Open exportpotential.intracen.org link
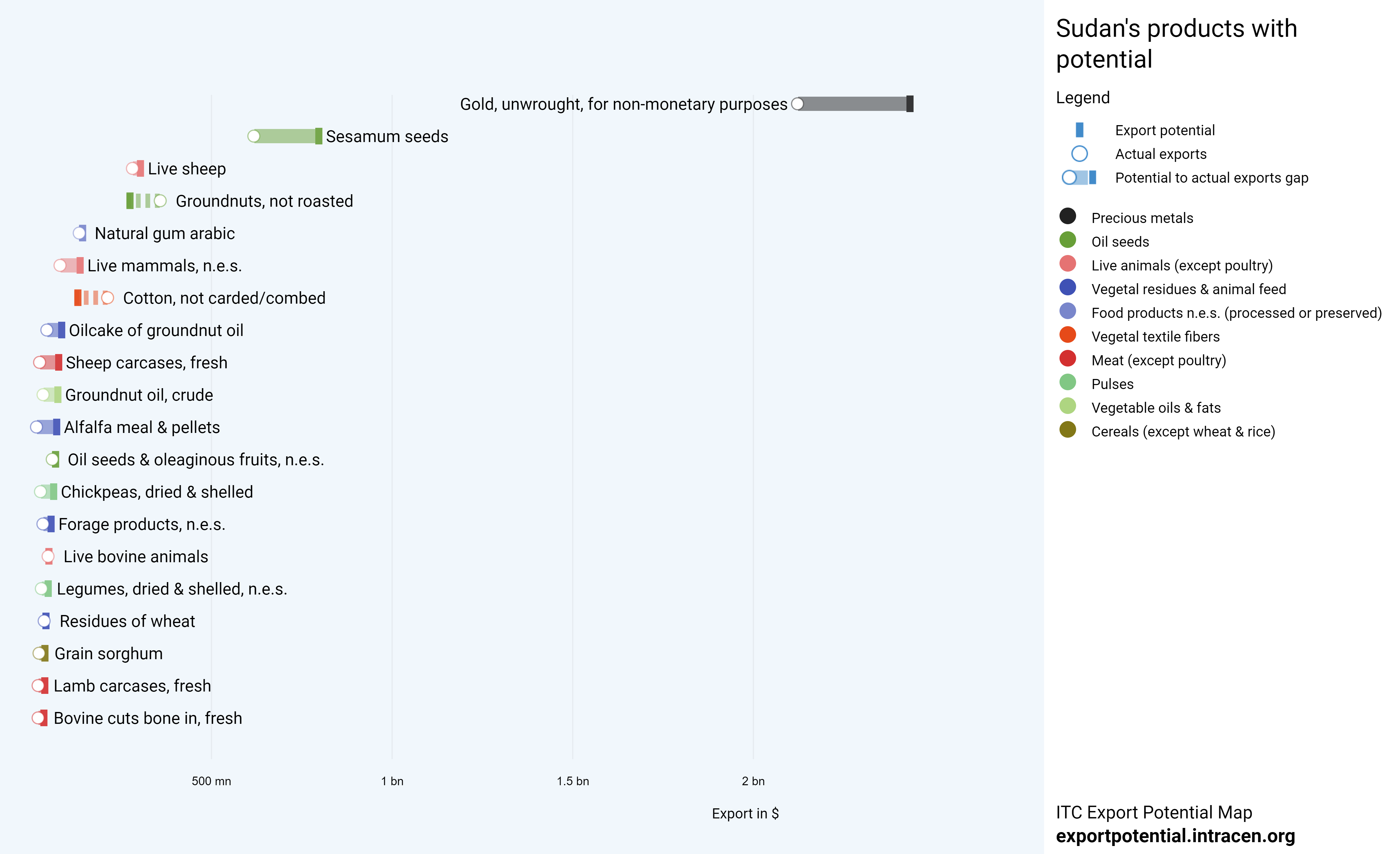The image size is (1400, 854). (x=1175, y=836)
